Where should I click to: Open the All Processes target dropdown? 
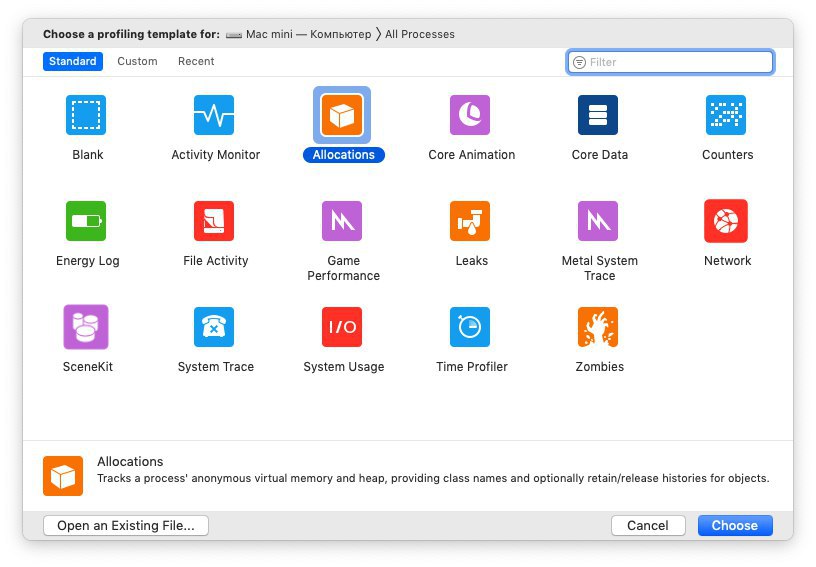(x=420, y=34)
